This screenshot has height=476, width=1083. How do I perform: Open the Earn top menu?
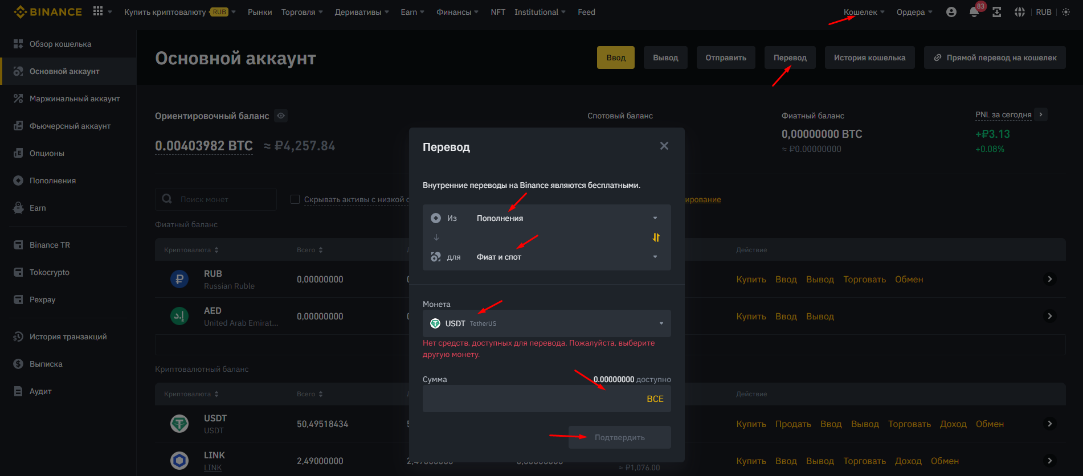click(412, 12)
